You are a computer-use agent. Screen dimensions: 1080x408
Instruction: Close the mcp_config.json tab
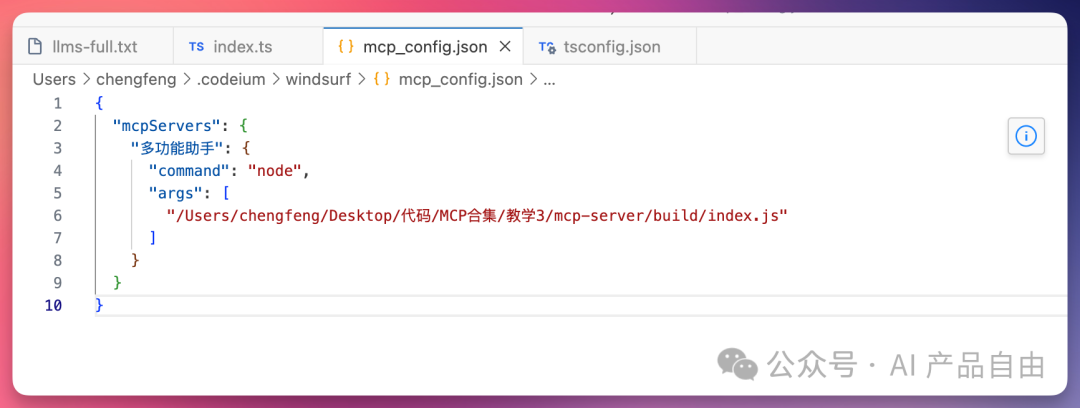pos(504,47)
